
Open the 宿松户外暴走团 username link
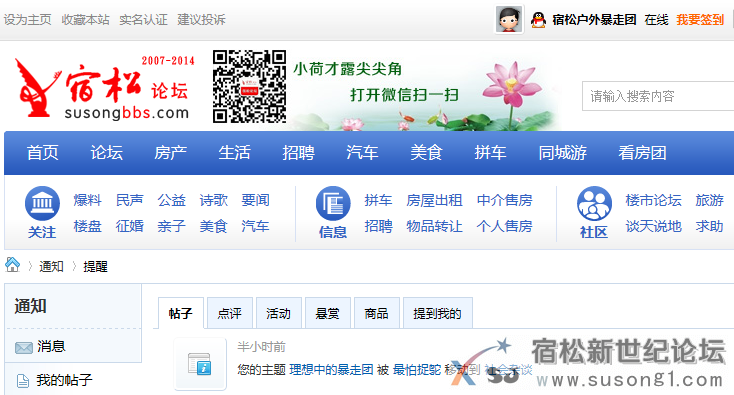[x=594, y=20]
